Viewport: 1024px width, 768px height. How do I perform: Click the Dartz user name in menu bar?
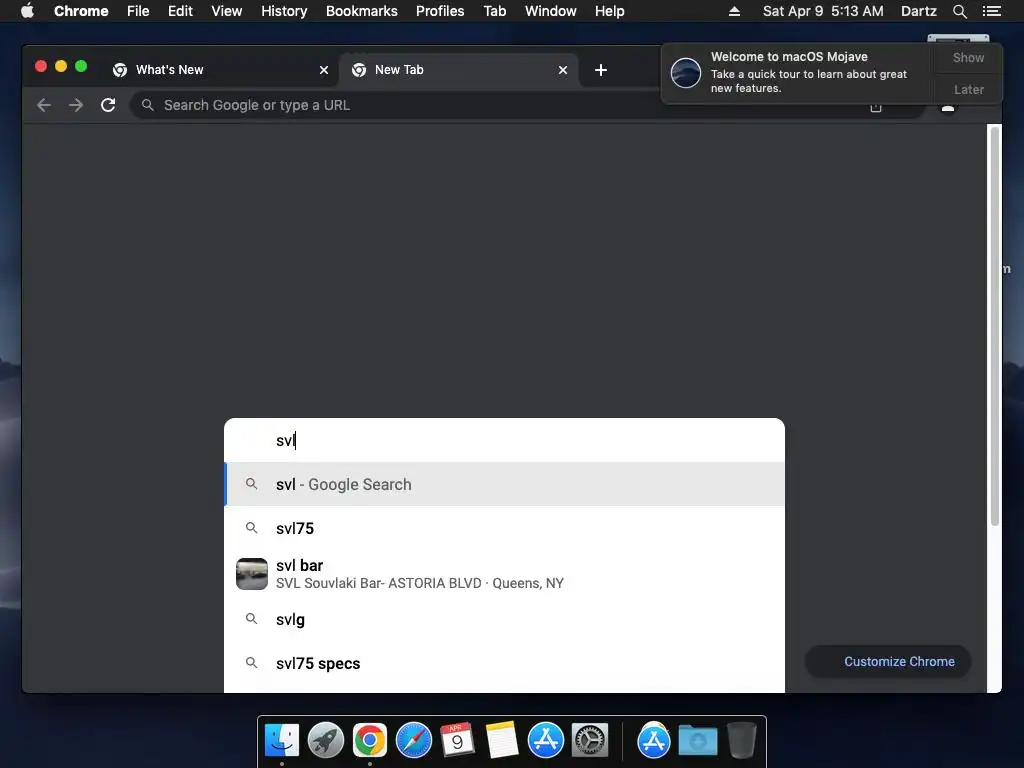pyautogui.click(x=918, y=11)
